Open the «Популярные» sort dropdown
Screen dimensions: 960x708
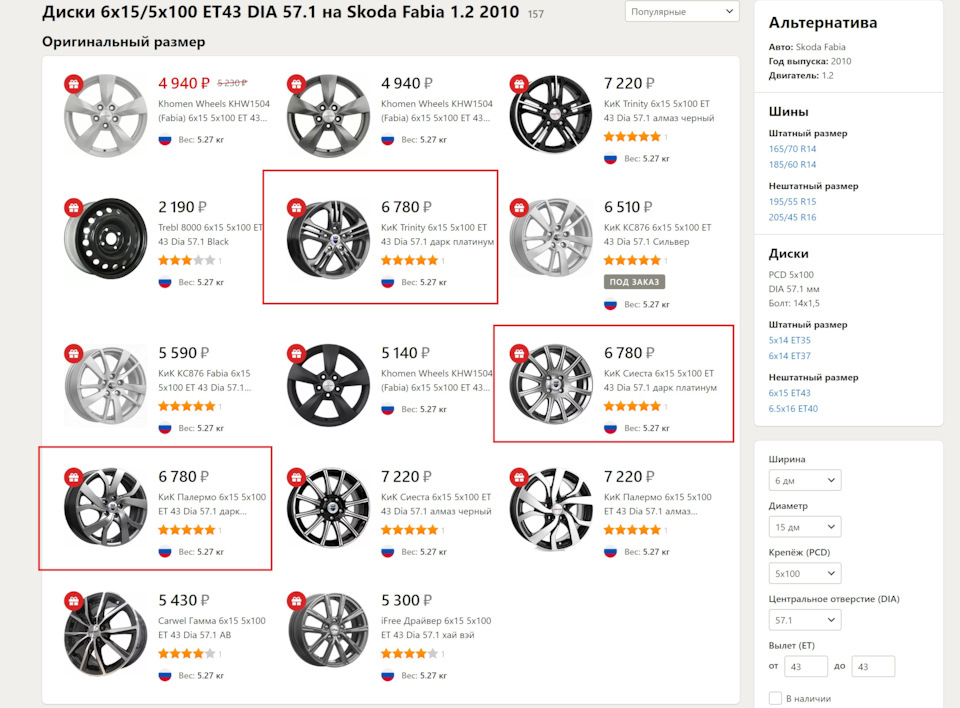[x=682, y=12]
